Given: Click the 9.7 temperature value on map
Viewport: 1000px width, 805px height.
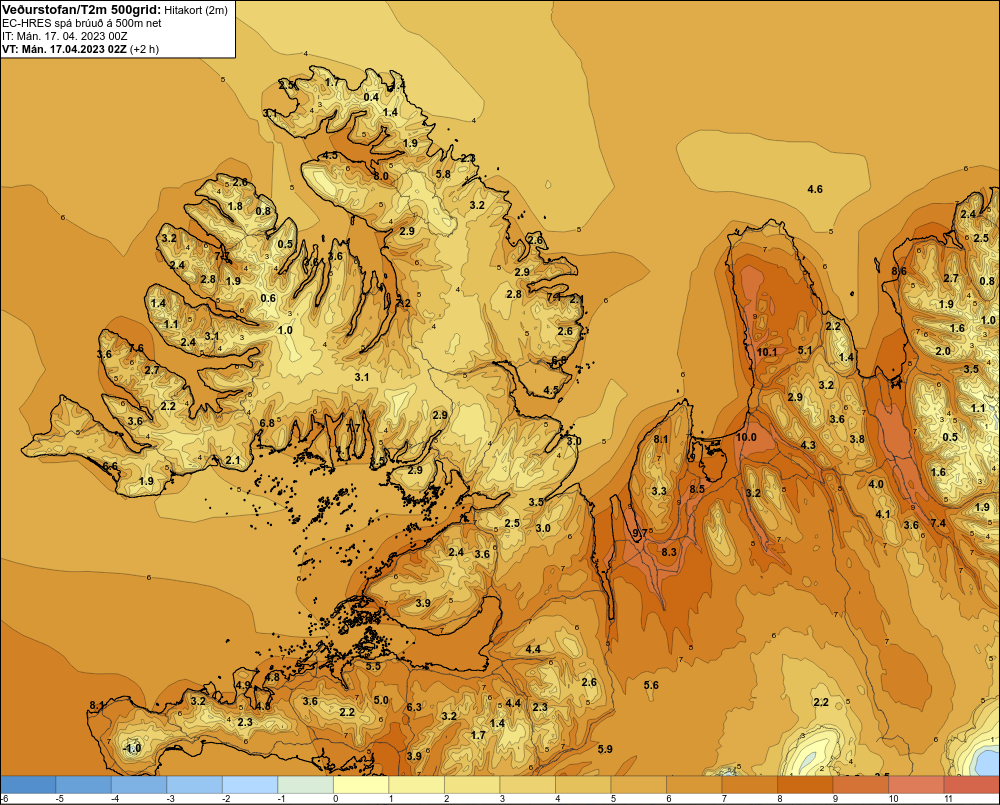Looking at the screenshot, I should click(x=640, y=532).
